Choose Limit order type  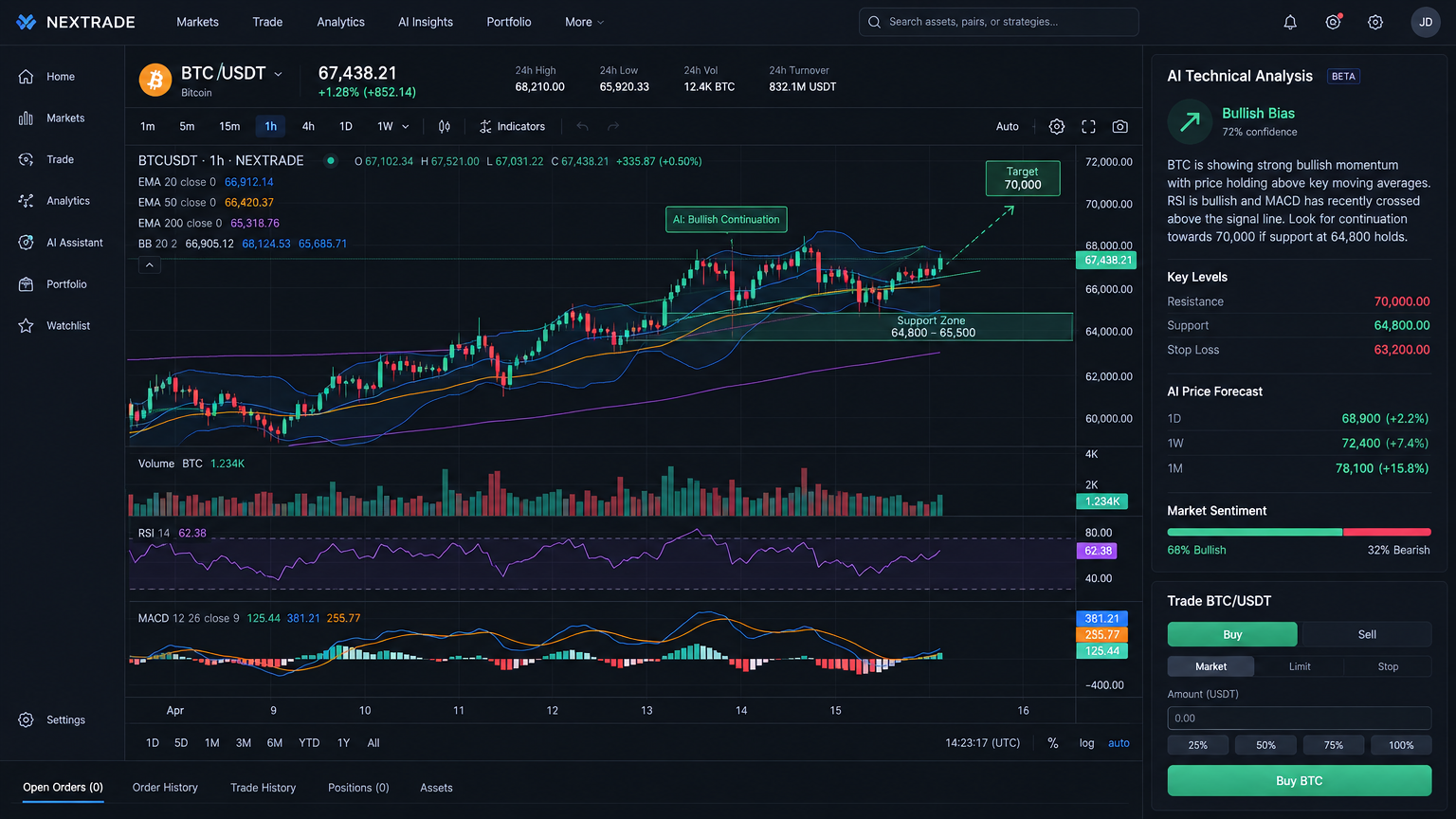click(1300, 666)
